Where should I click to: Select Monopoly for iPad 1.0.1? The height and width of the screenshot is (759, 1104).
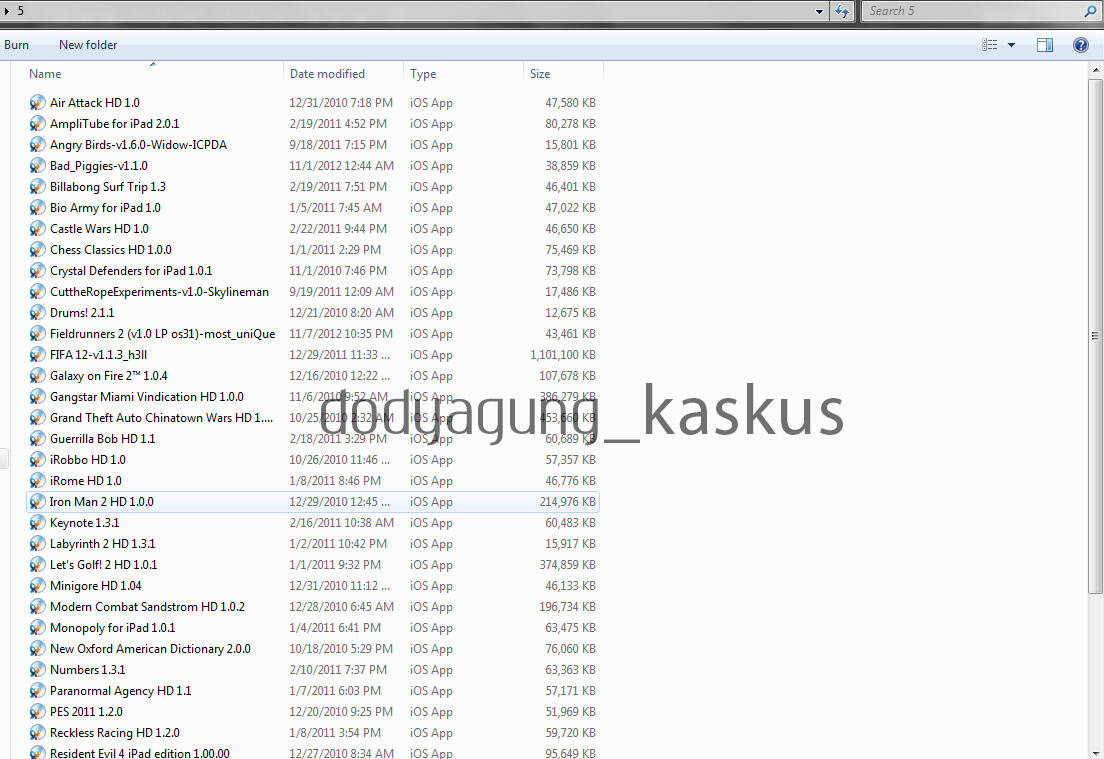pos(113,628)
